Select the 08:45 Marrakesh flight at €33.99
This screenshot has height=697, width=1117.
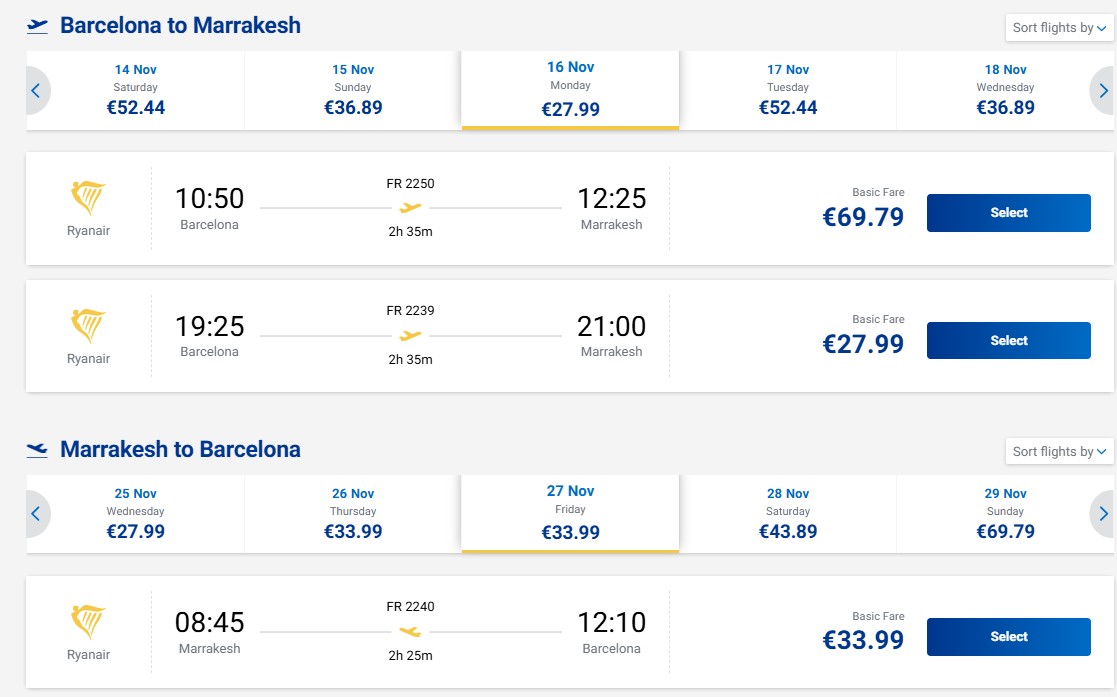[1009, 636]
